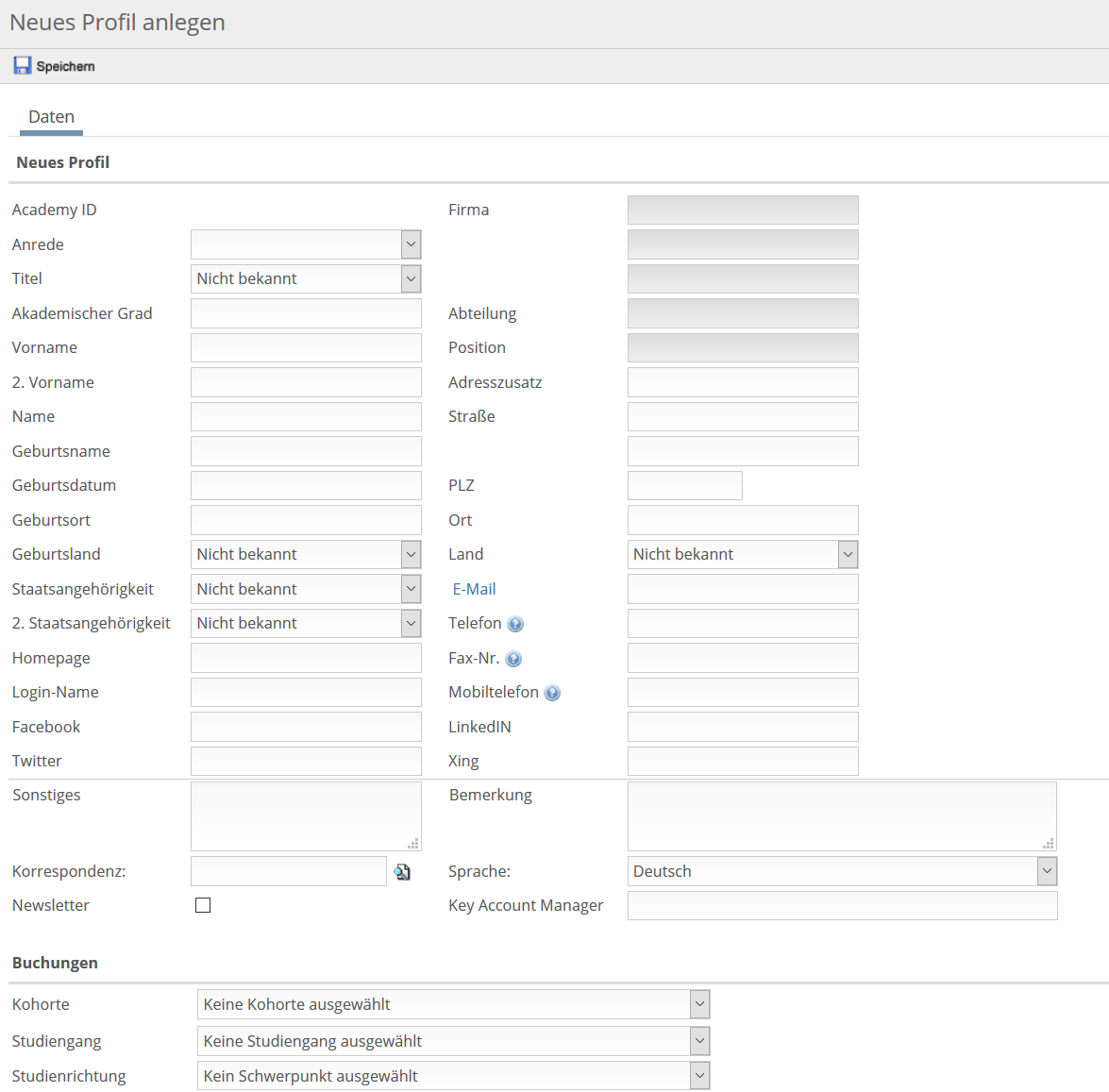Focus the Geburtsort input field
Image resolution: width=1109 pixels, height=1092 pixels.
click(306, 520)
